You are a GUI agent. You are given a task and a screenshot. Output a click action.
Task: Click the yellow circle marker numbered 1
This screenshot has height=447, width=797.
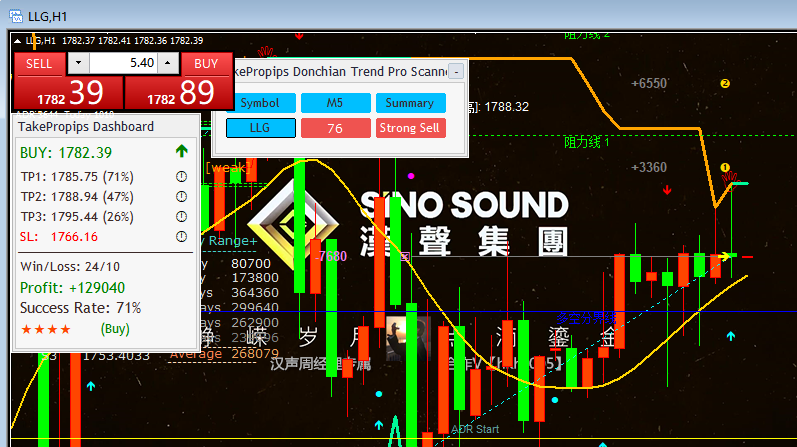725,167
